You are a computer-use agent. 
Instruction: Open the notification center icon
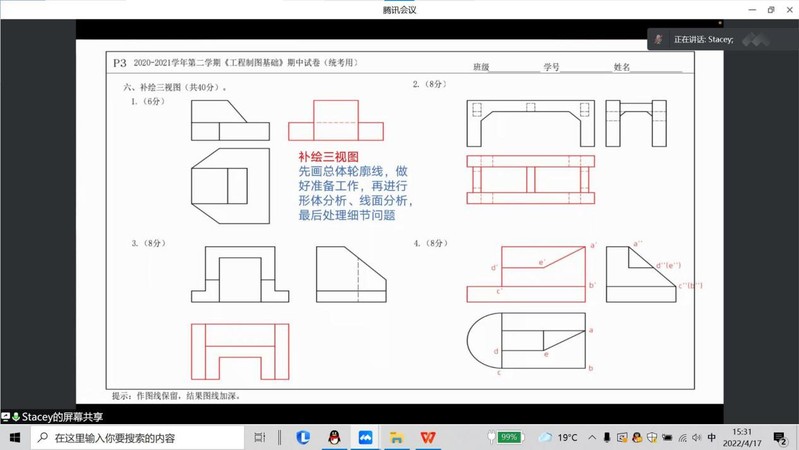[780, 438]
